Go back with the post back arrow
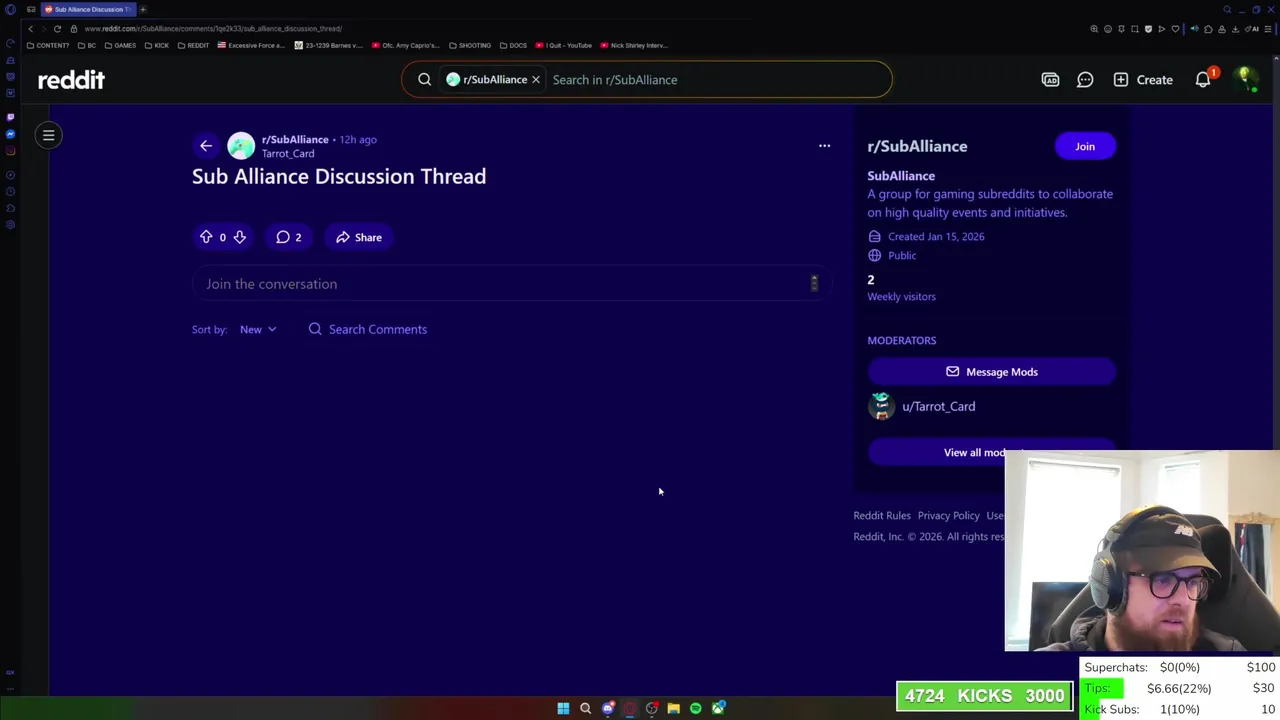 click(x=206, y=146)
